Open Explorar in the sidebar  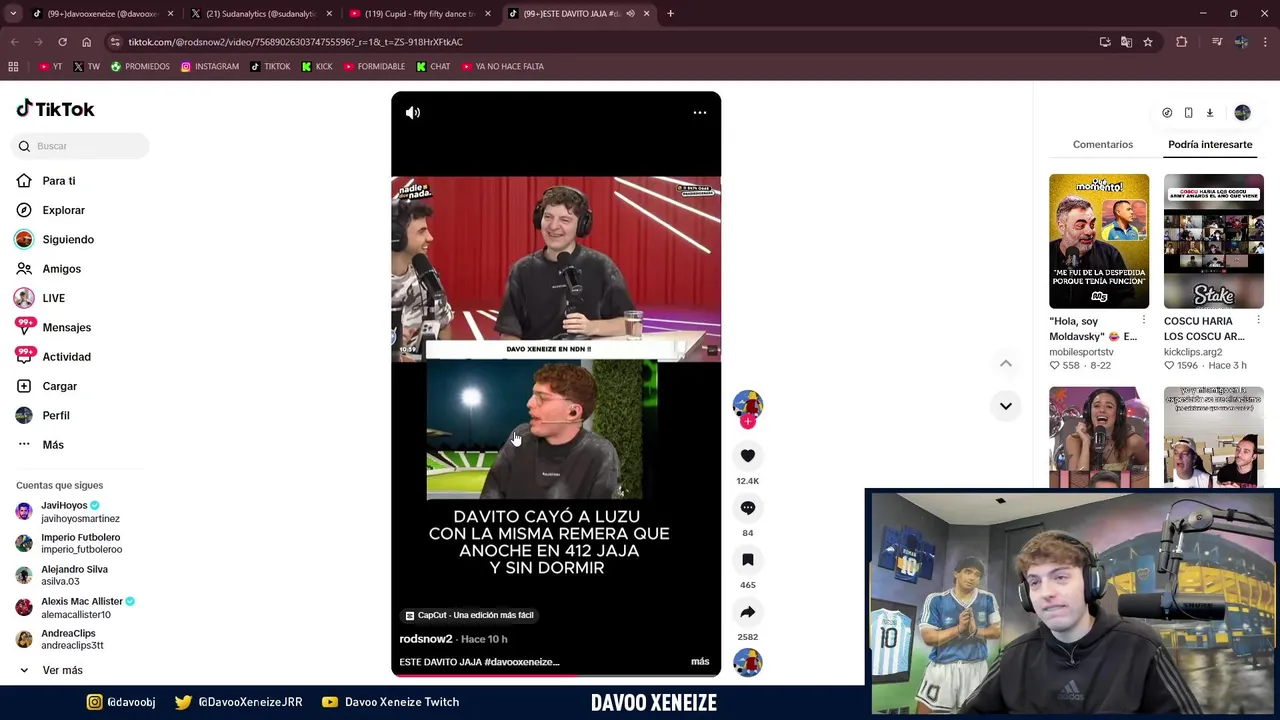click(x=63, y=210)
